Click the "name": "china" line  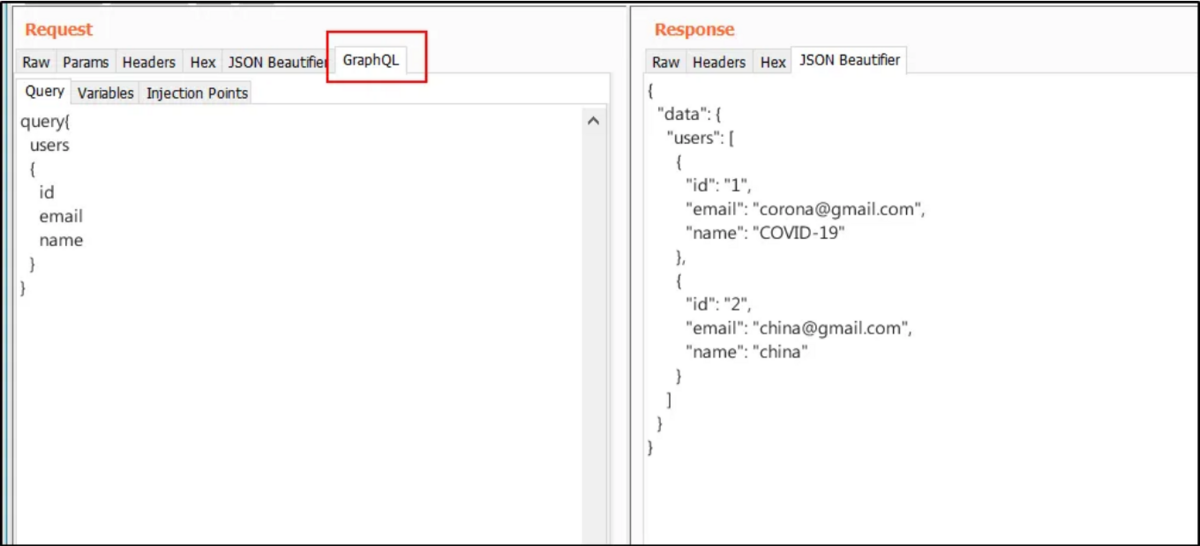[x=746, y=352]
